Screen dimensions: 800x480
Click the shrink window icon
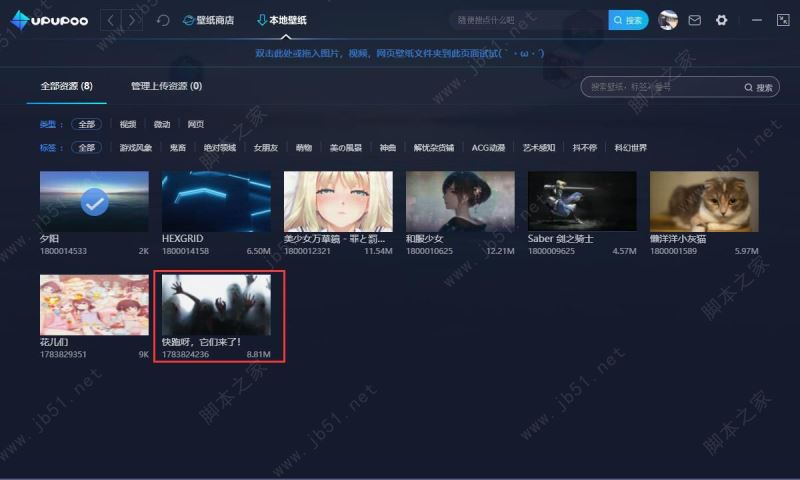pyautogui.click(x=783, y=20)
